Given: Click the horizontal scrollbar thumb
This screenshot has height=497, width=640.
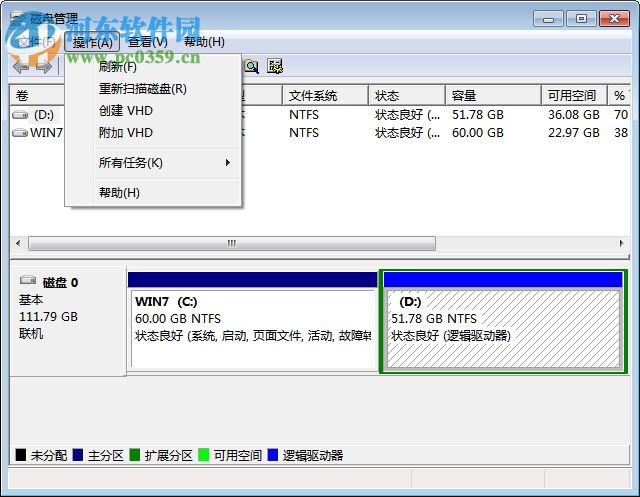Looking at the screenshot, I should tap(232, 244).
